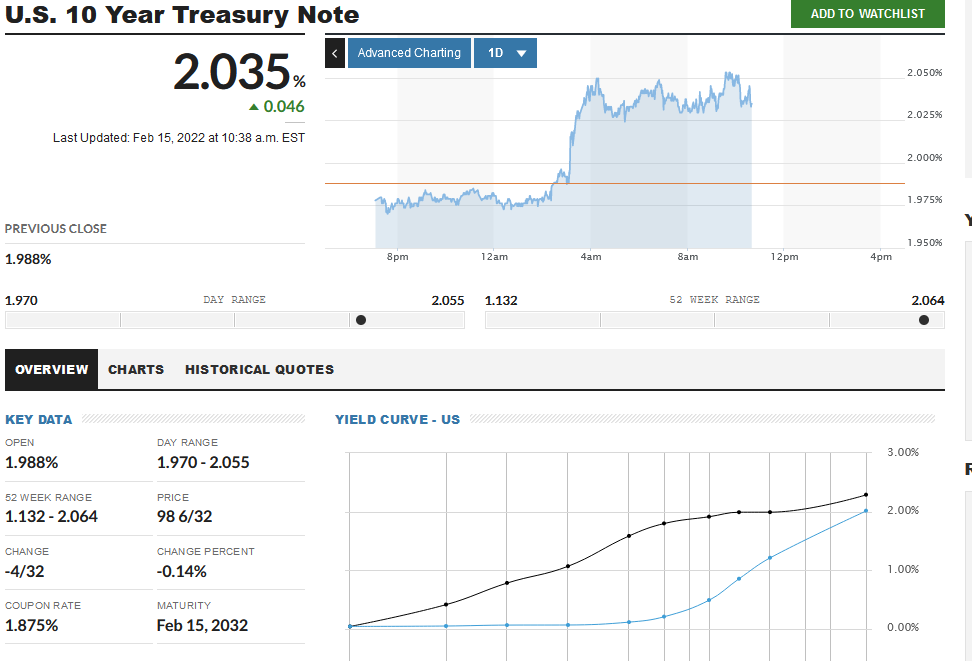Expand the 1D time range dropdown
The width and height of the screenshot is (972, 661).
(505, 53)
